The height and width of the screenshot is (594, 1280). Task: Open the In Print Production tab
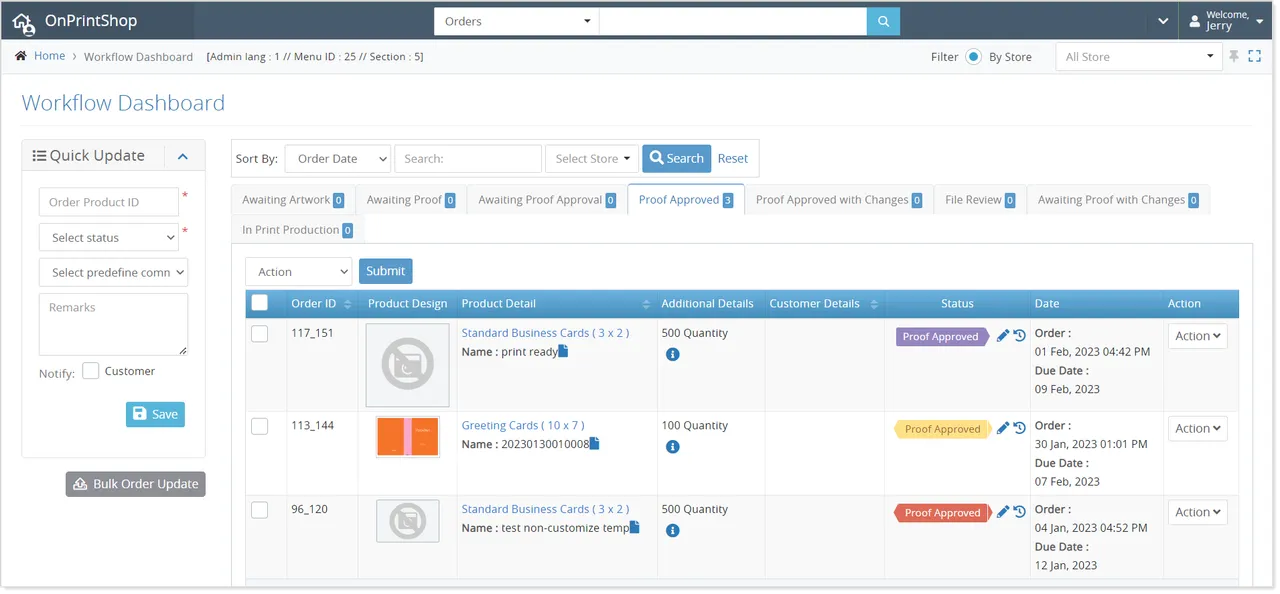point(291,229)
